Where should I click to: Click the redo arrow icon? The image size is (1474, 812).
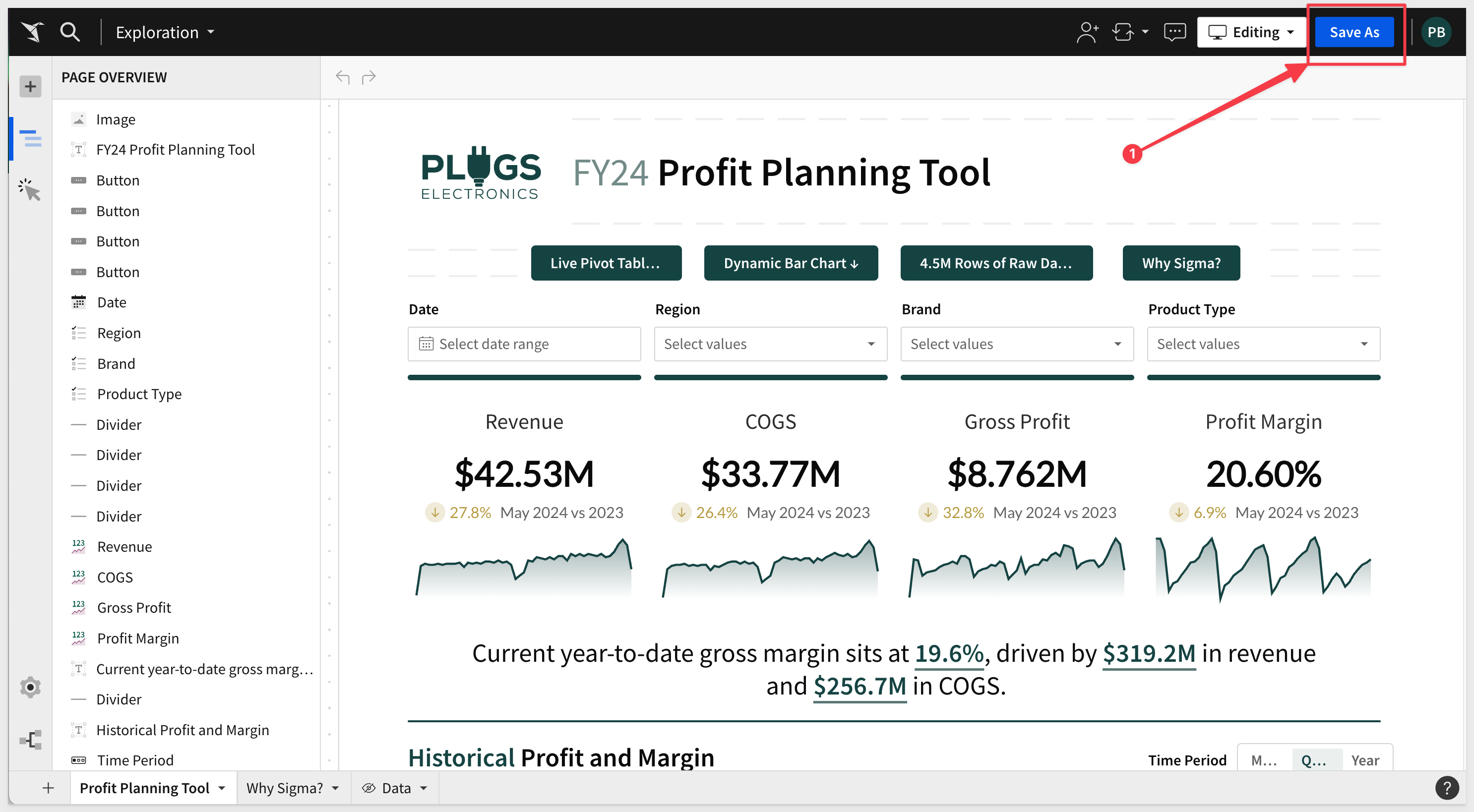click(369, 77)
